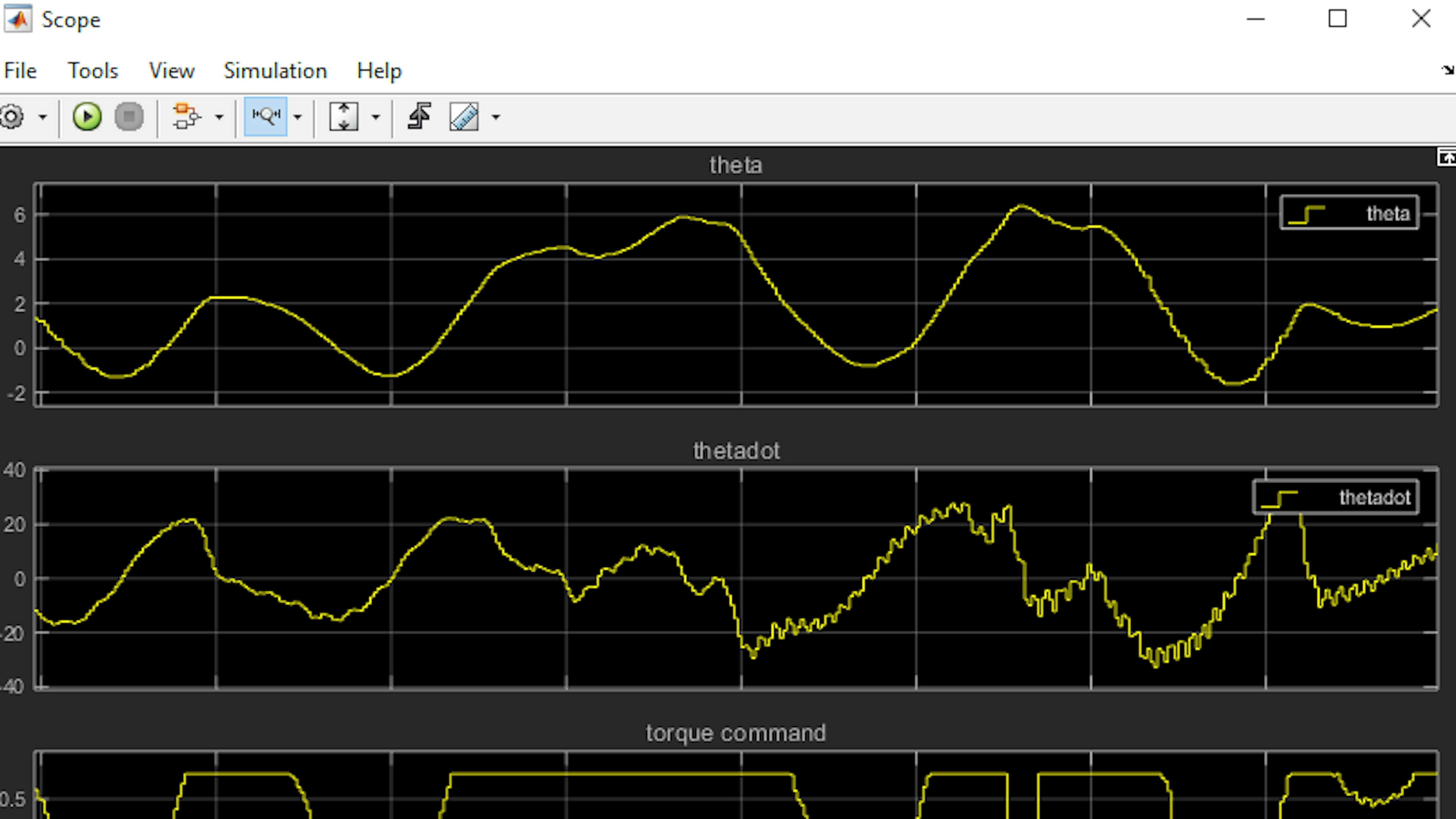Open the Help menu
The width and height of the screenshot is (1456, 819).
tap(379, 71)
